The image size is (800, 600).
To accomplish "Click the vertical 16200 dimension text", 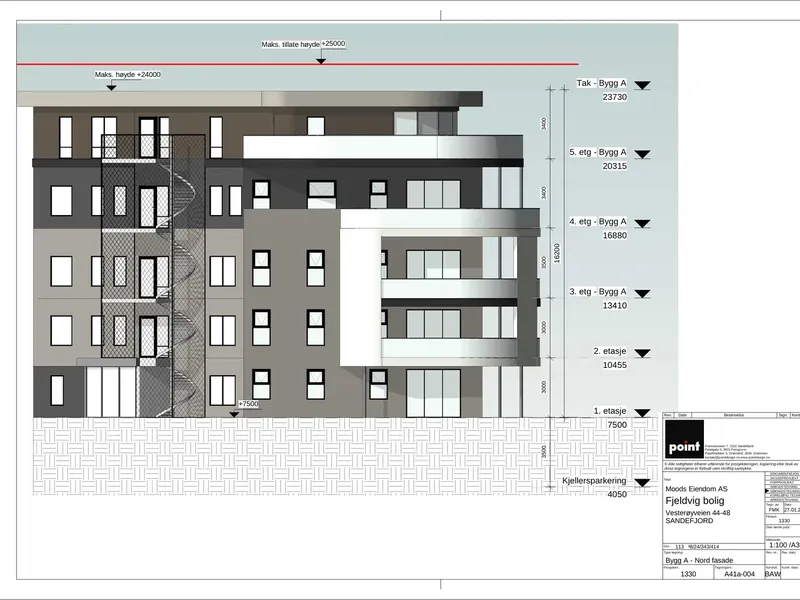I will point(557,253).
